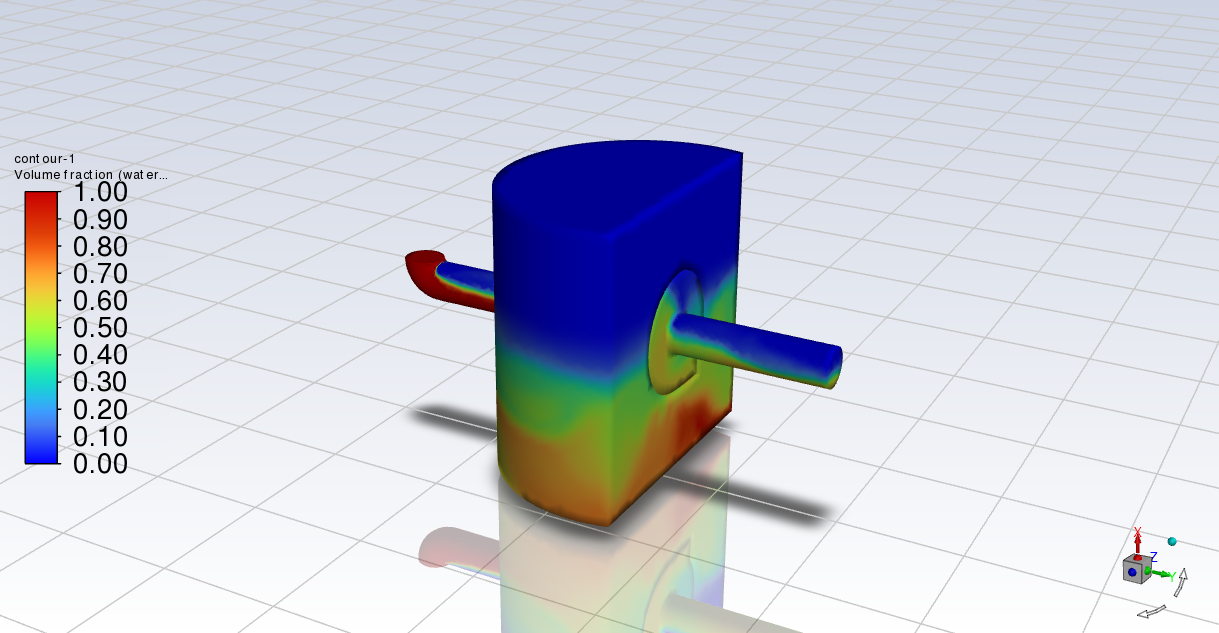Click the 1.00 value on the legend
Screen dimensions: 1219x633
coord(100,192)
